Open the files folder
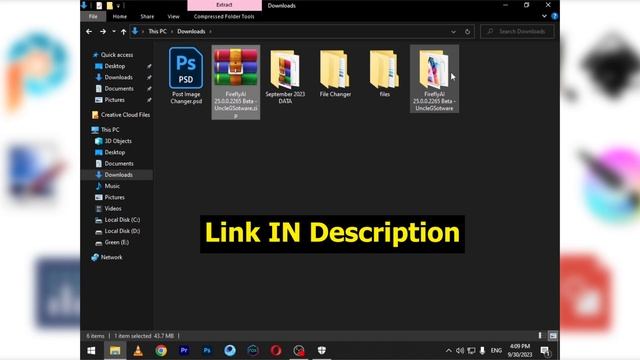This screenshot has height=360, width=640. pyautogui.click(x=384, y=73)
